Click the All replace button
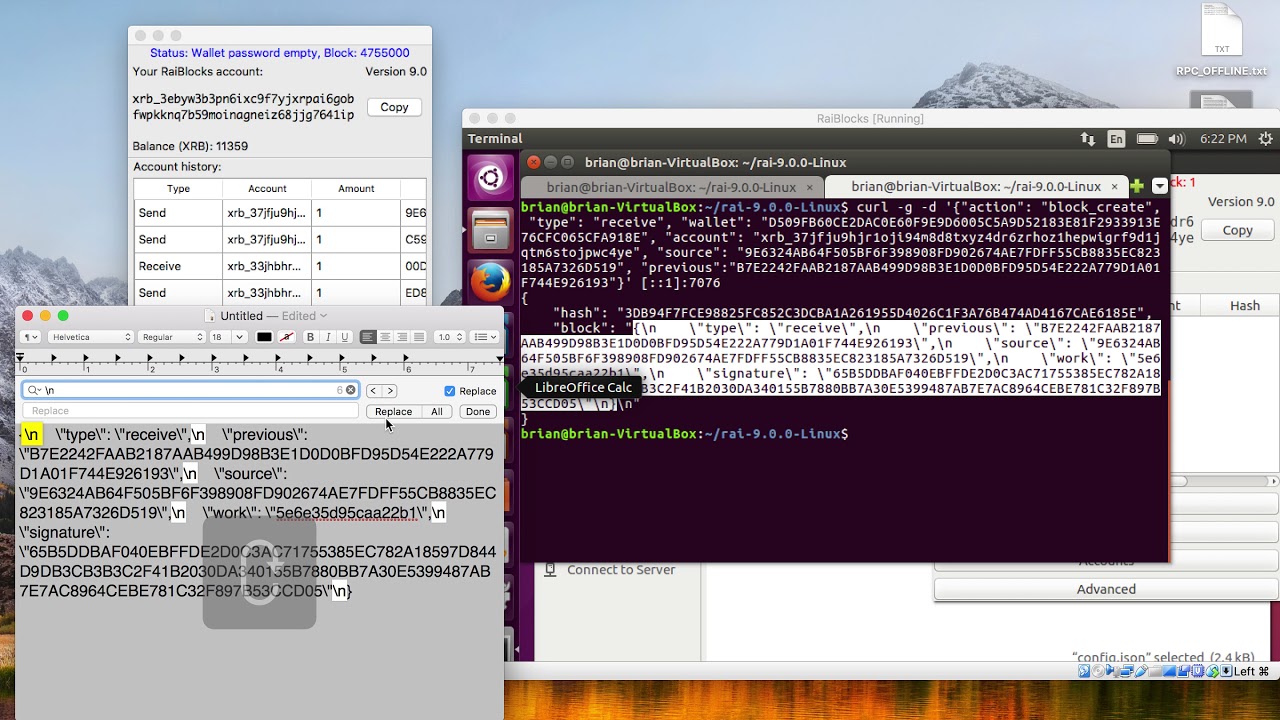This screenshot has width=1280, height=720. coord(437,411)
